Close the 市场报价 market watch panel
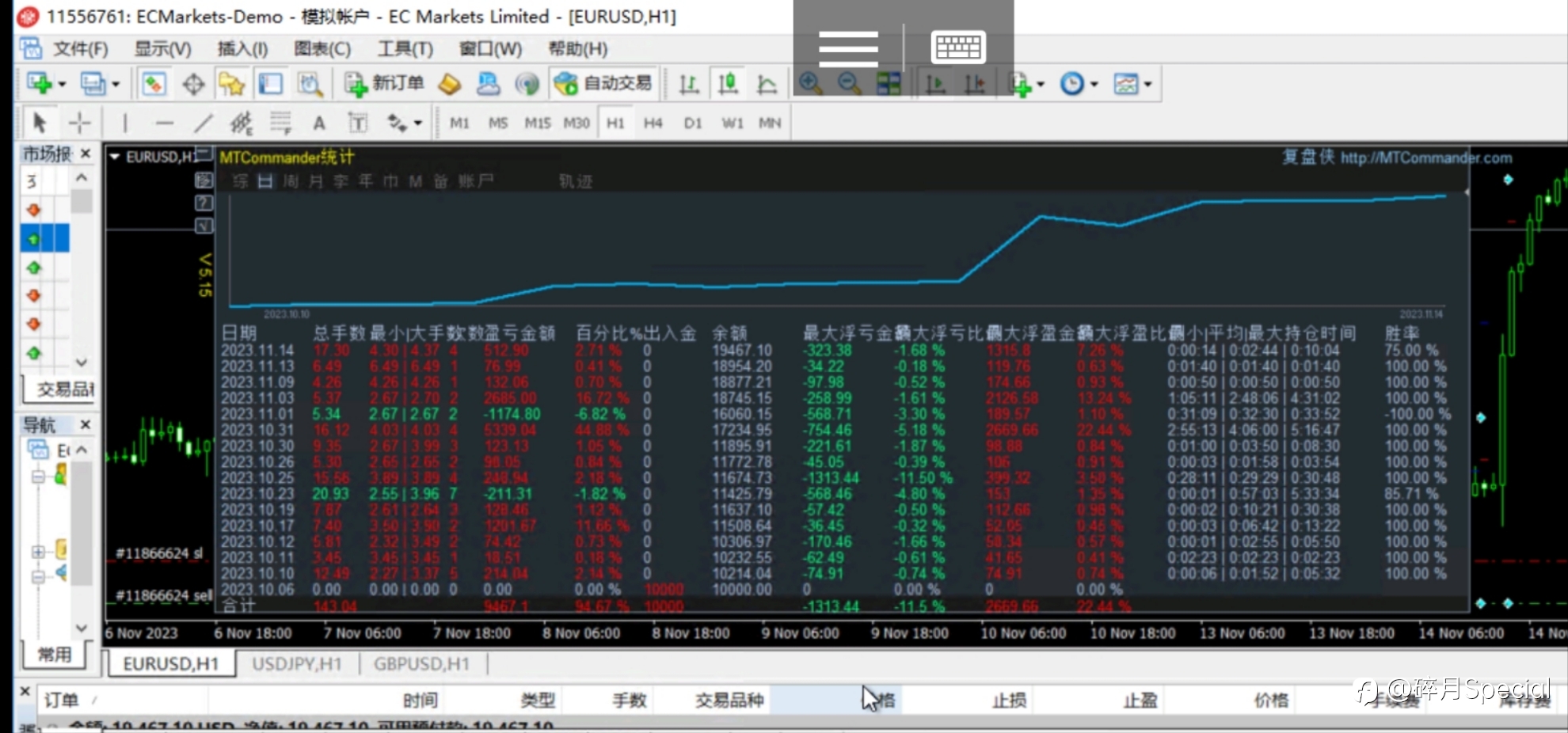 coord(86,154)
